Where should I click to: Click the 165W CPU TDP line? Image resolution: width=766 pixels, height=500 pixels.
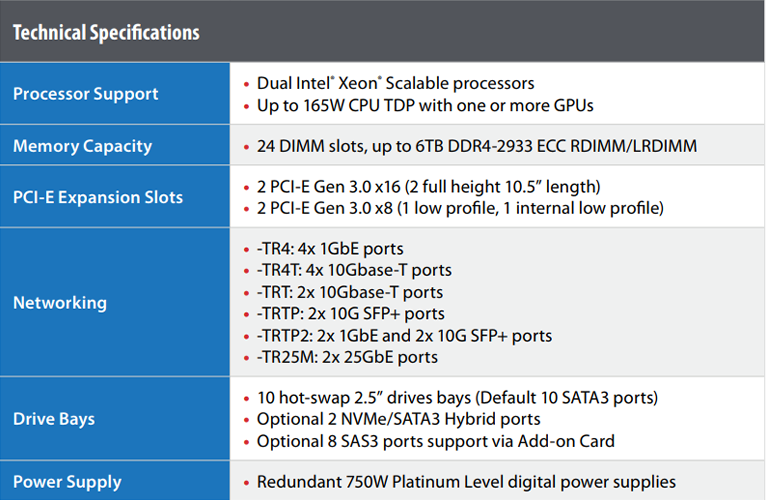coord(425,106)
